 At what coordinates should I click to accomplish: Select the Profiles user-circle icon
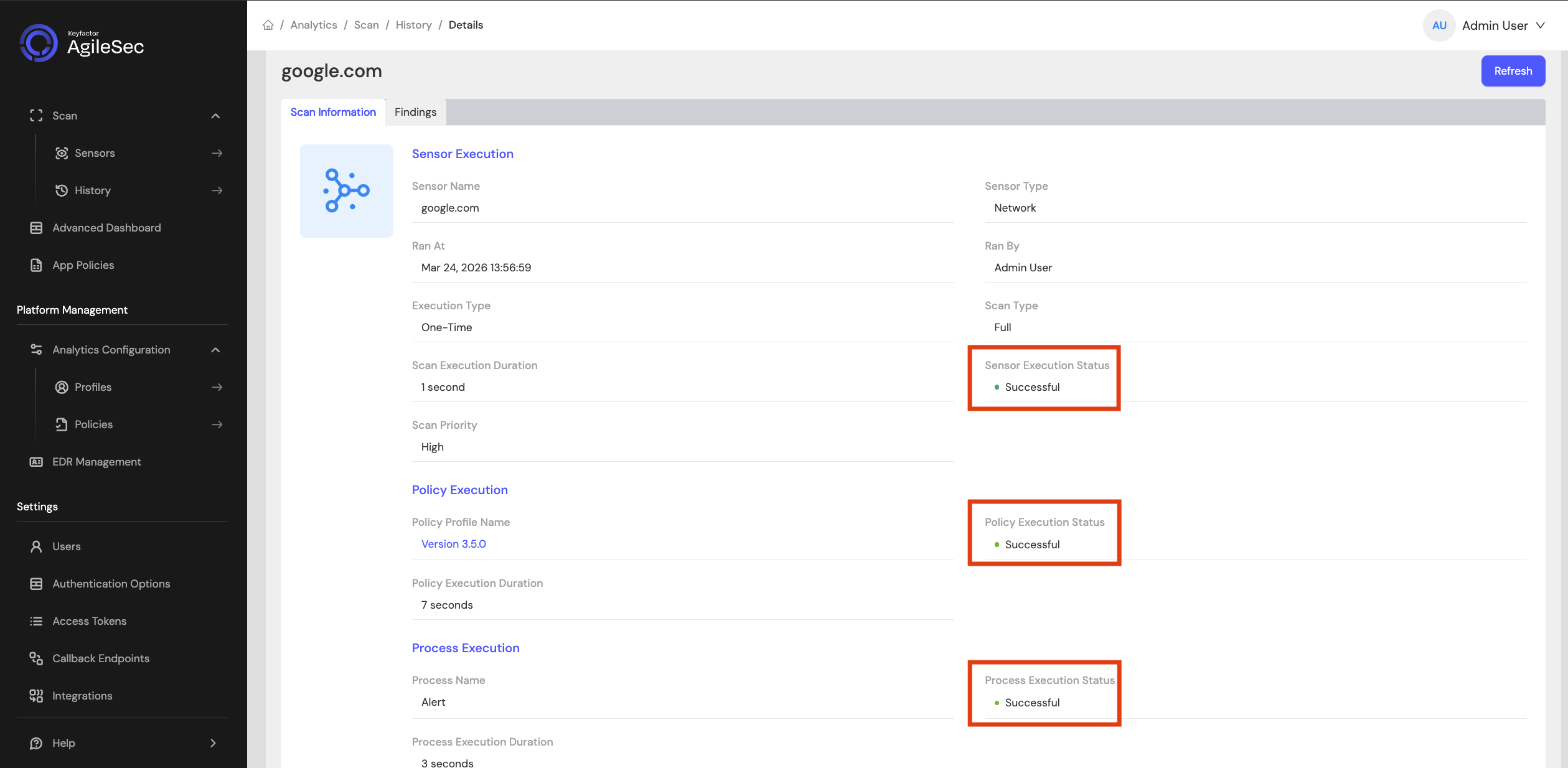click(x=62, y=387)
